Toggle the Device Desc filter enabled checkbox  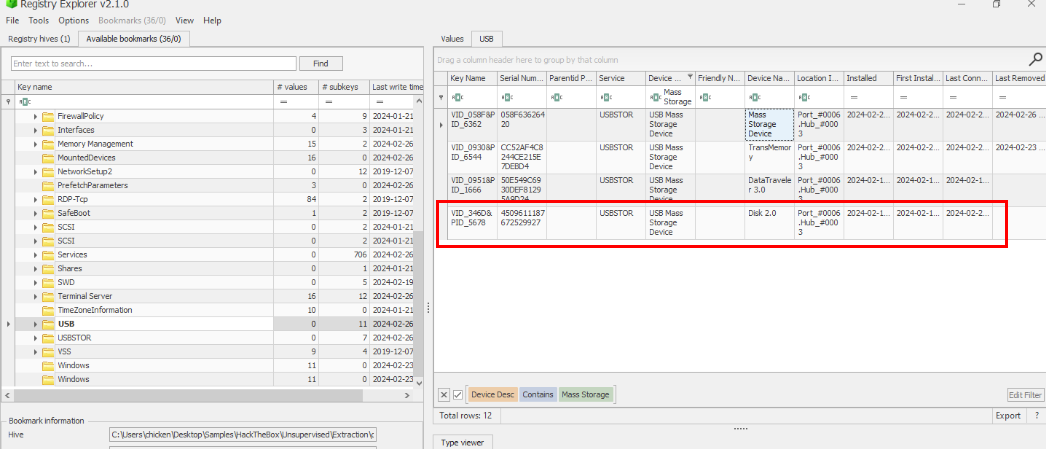tap(458, 395)
